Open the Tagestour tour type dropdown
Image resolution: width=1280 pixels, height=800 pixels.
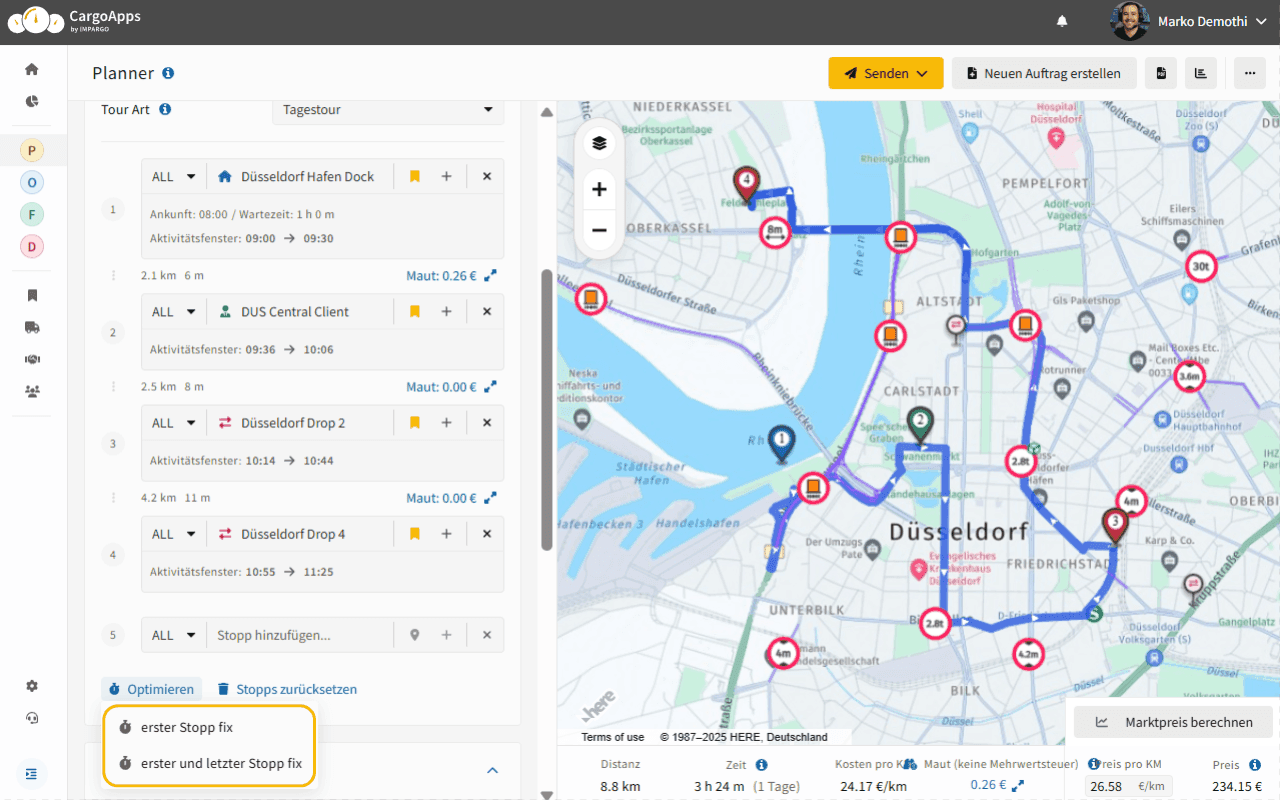tap(387, 109)
